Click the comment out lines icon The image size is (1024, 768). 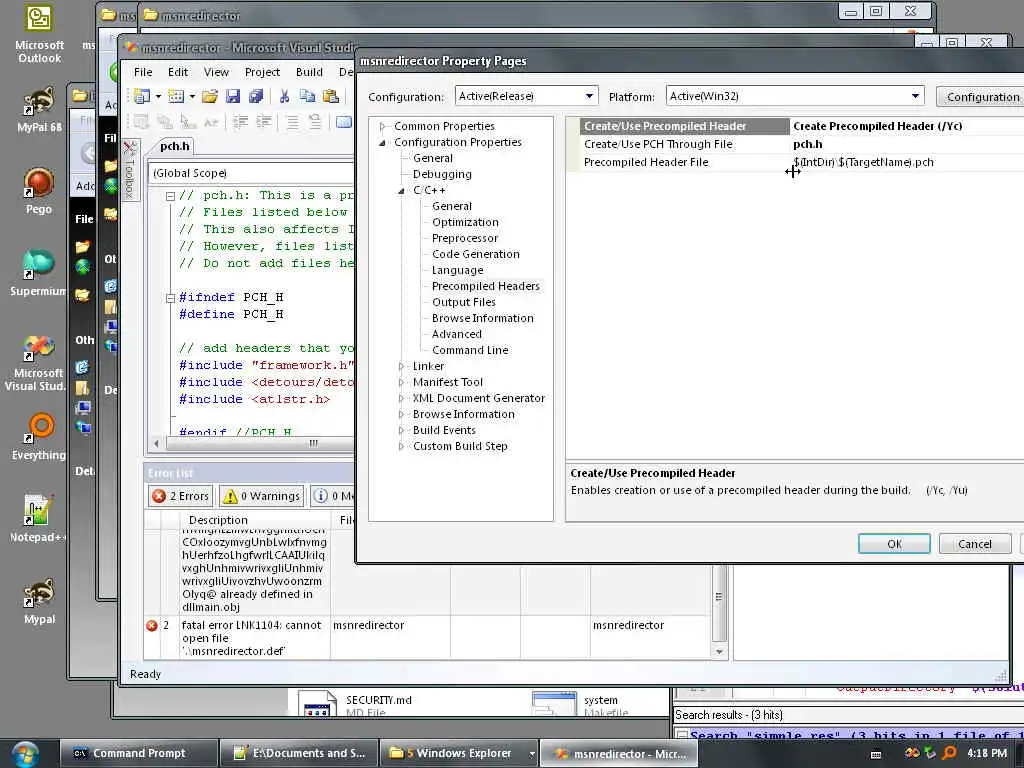[x=292, y=121]
